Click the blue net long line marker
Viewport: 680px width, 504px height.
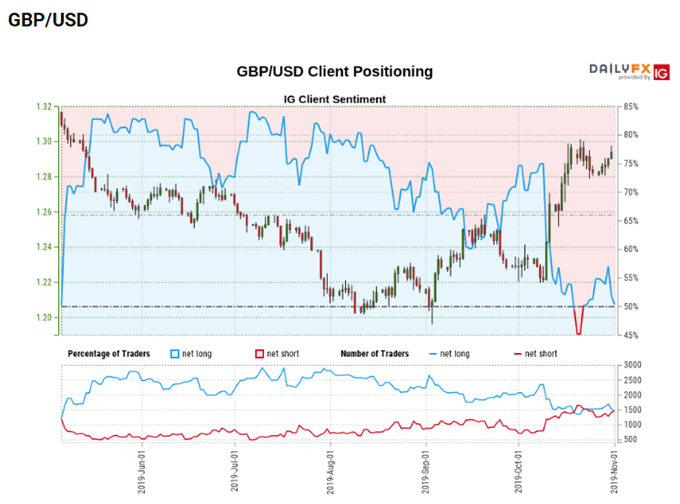click(x=433, y=354)
